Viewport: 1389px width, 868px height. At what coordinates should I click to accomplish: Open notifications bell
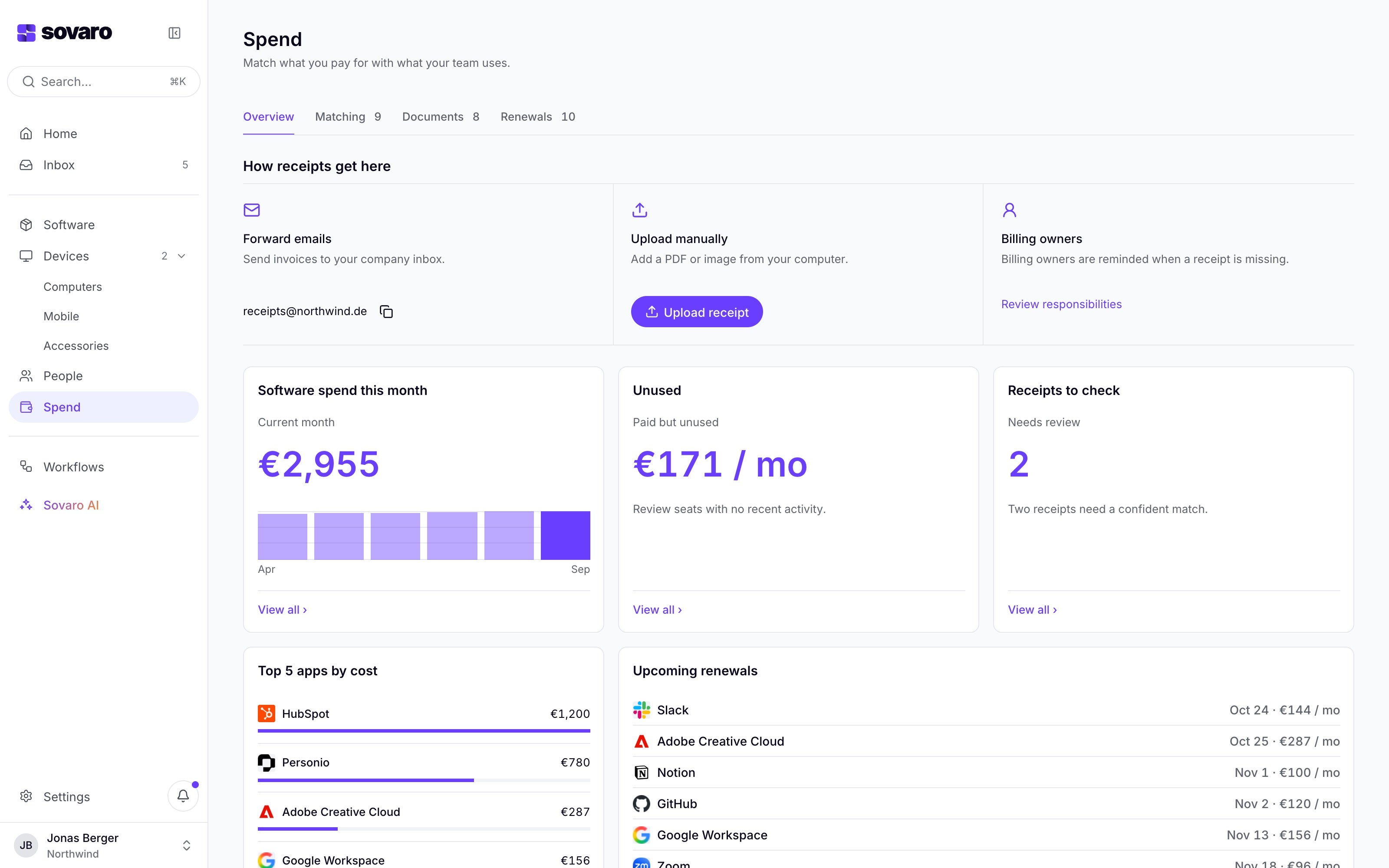click(x=183, y=796)
